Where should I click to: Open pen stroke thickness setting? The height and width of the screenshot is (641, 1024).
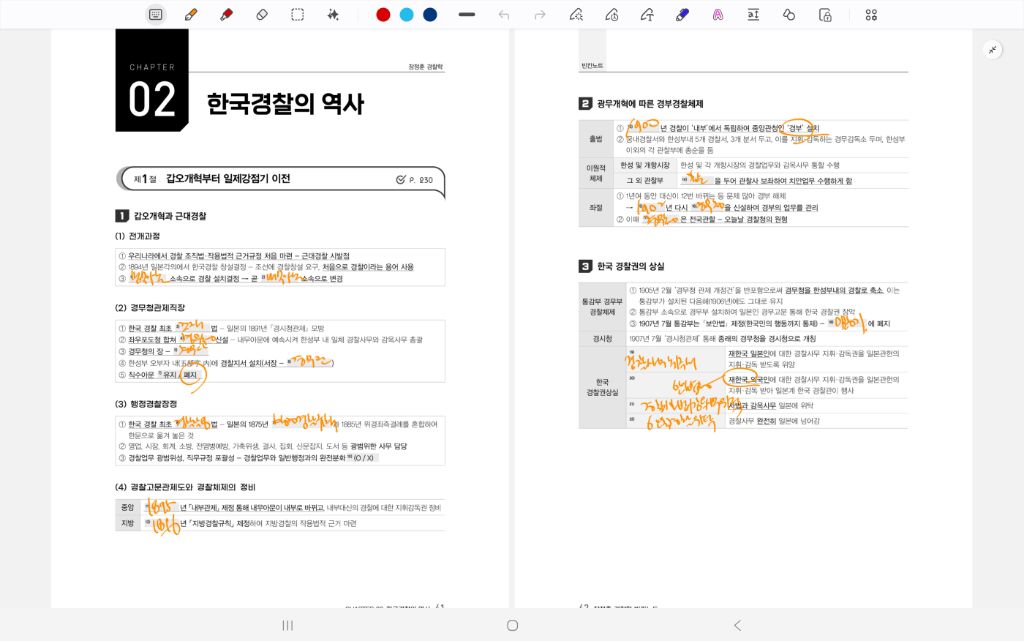click(x=466, y=14)
